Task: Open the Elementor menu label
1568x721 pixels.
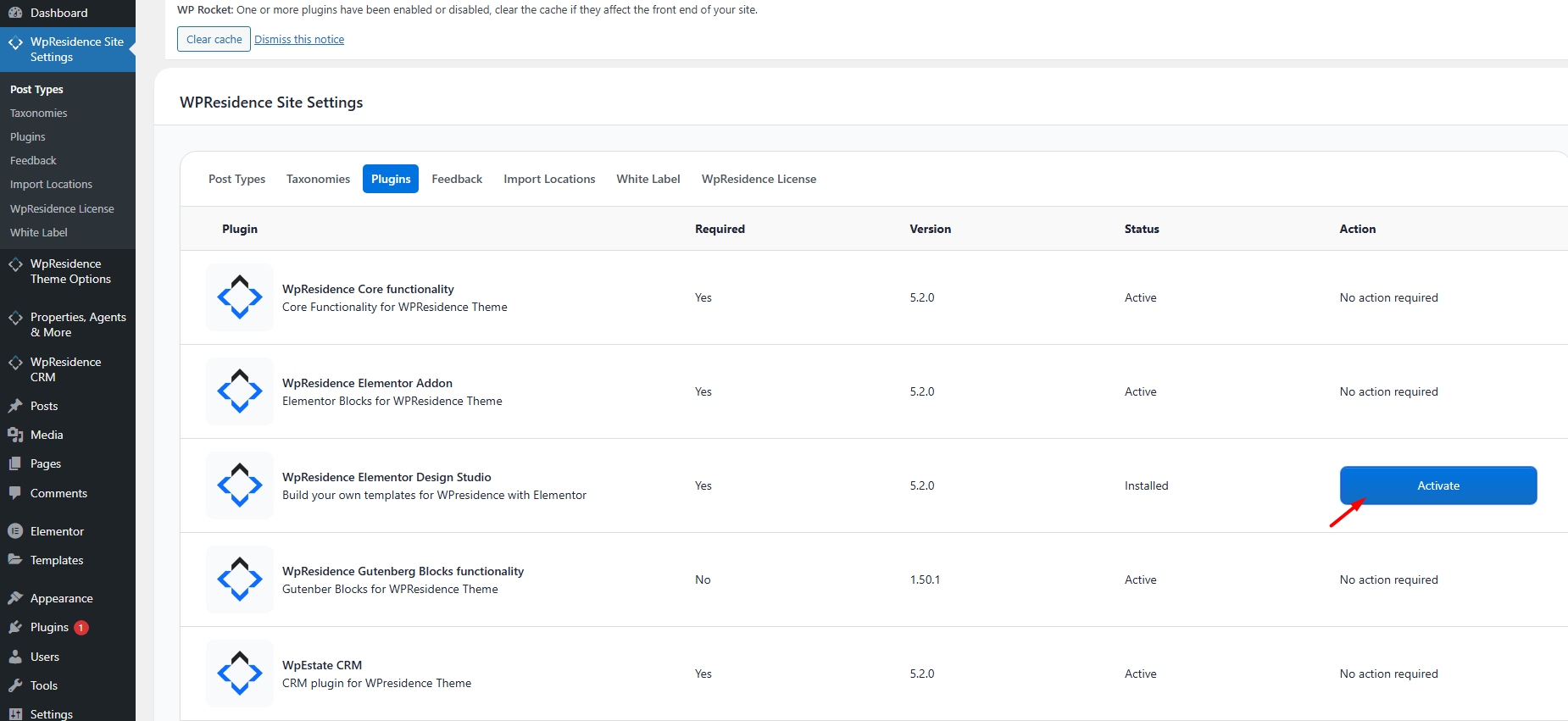Action: click(57, 531)
